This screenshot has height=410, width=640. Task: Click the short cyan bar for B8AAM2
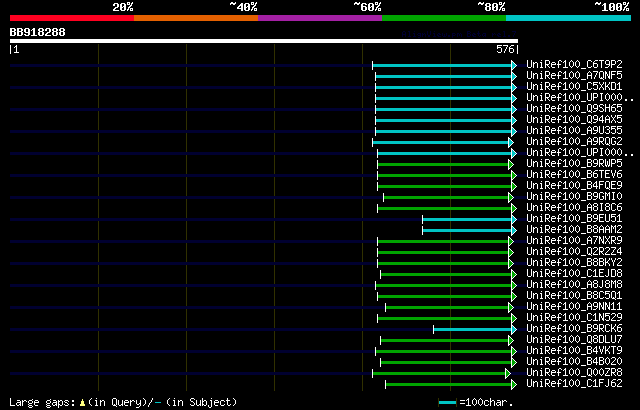(x=467, y=230)
